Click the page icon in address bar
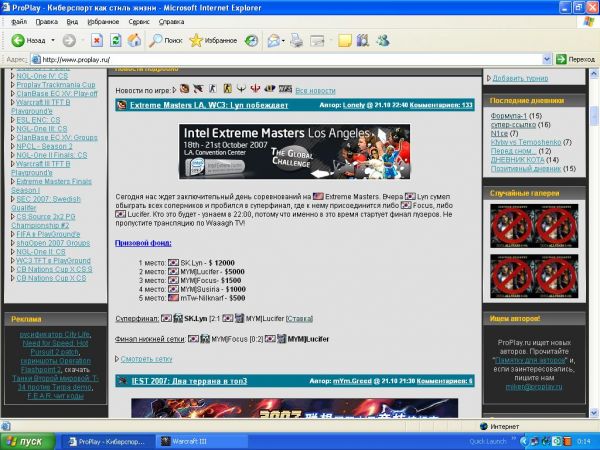600x450 pixels. pos(36,59)
